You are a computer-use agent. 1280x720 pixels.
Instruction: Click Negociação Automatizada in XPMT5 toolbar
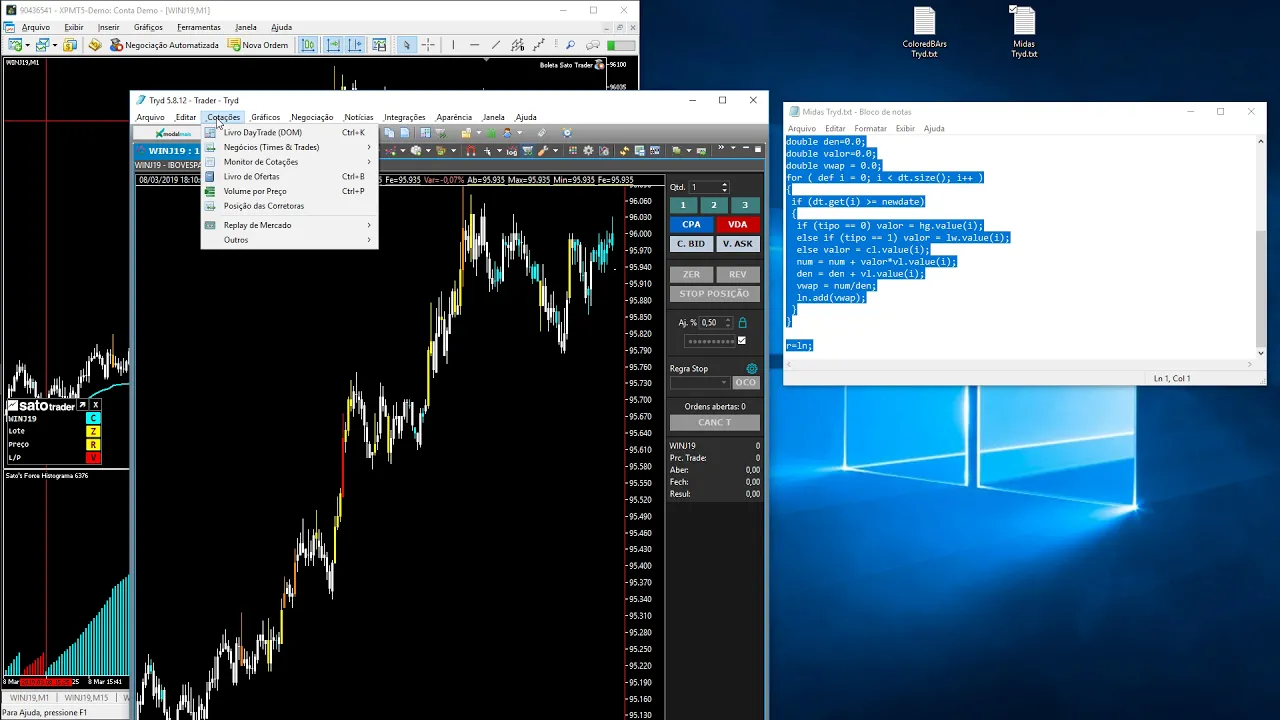point(164,45)
